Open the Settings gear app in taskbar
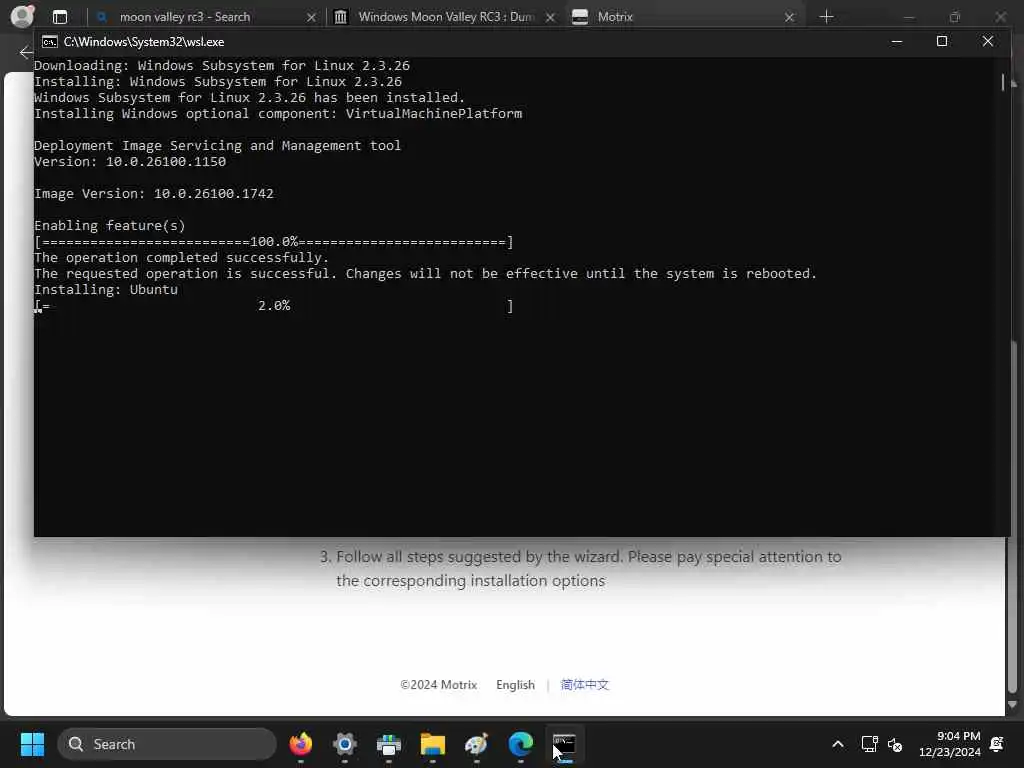 (x=345, y=744)
